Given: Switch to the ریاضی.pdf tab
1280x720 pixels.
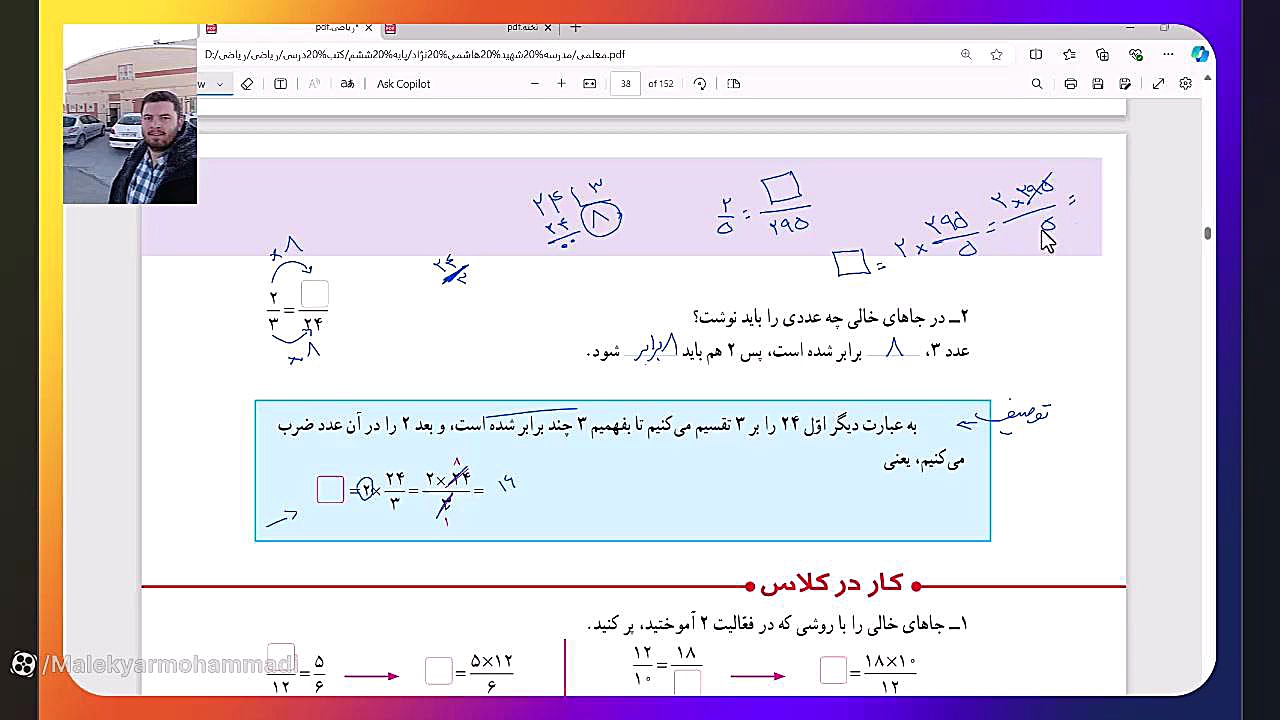Looking at the screenshot, I should click(x=290, y=28).
